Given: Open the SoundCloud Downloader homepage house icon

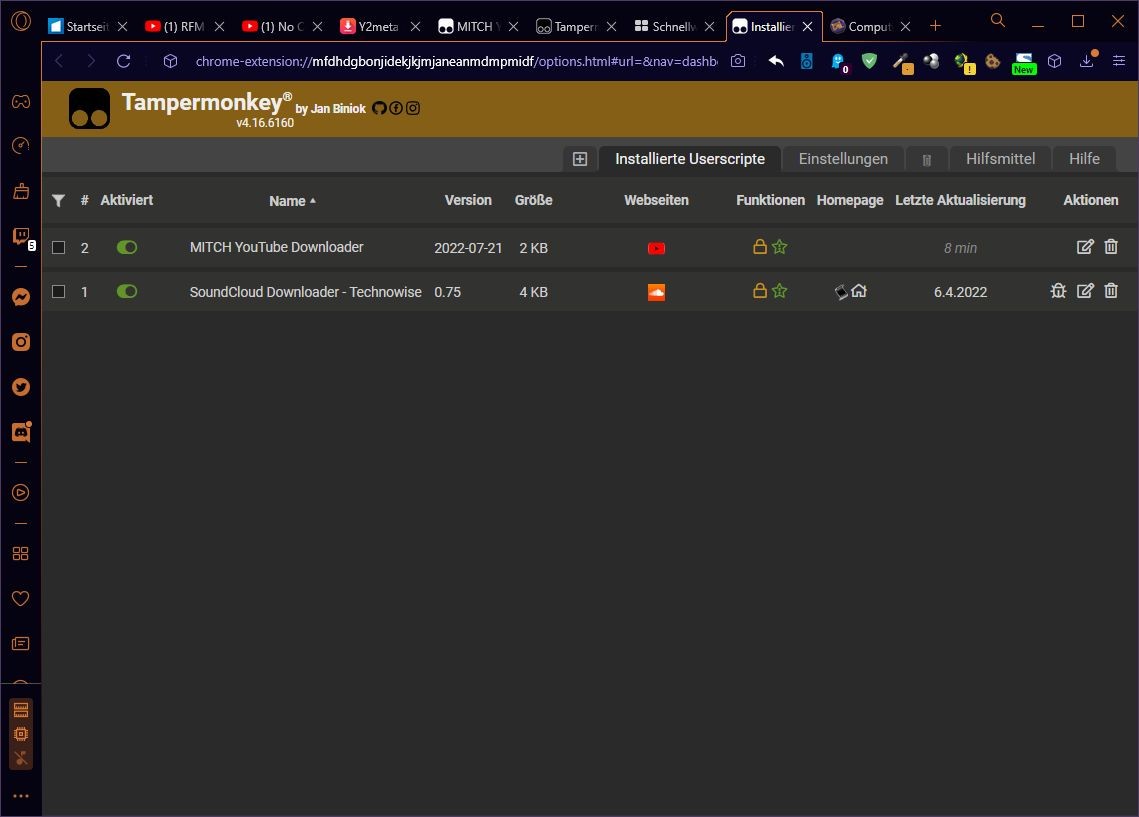Looking at the screenshot, I should point(859,291).
